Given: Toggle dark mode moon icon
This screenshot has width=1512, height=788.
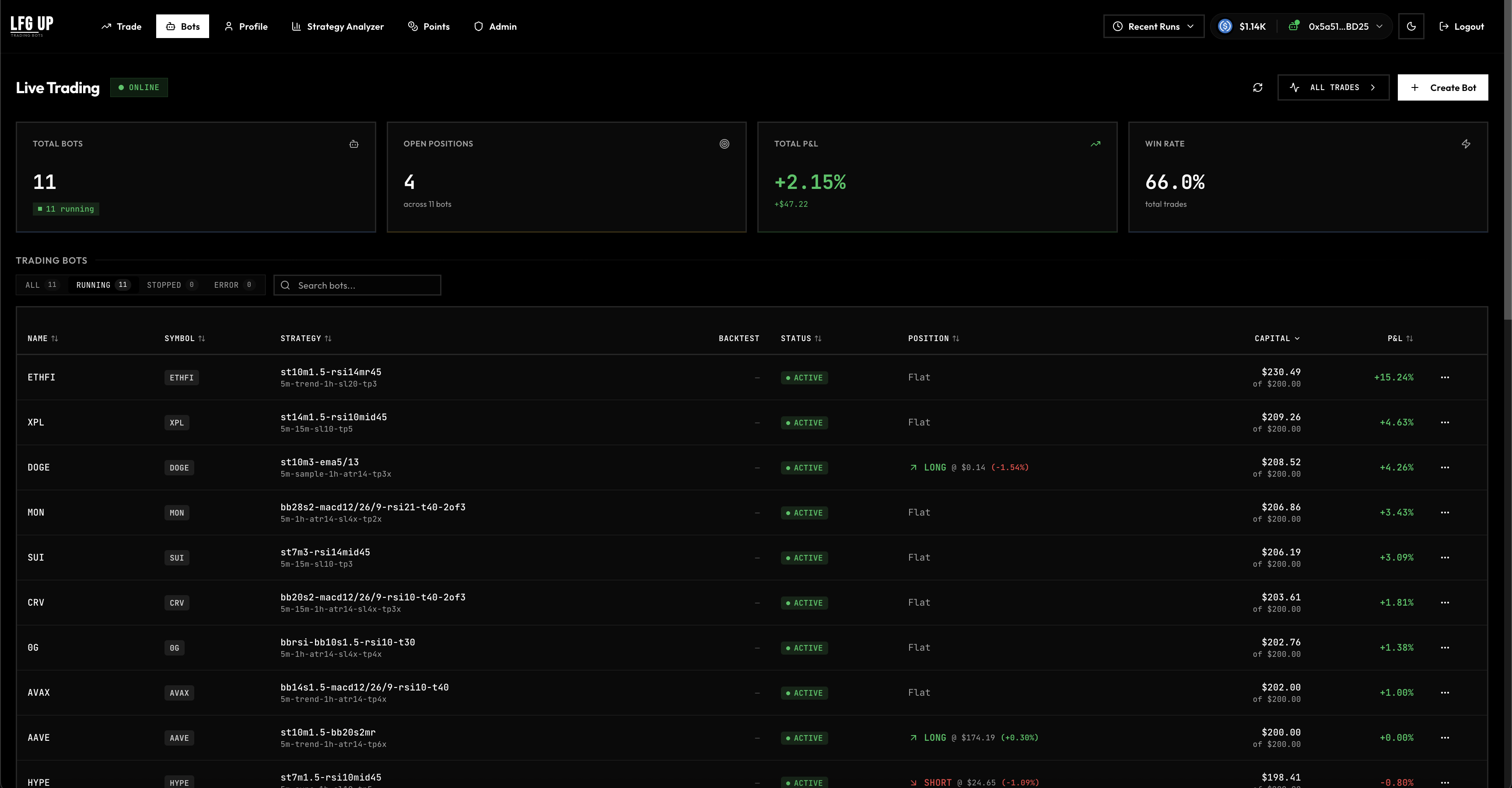Looking at the screenshot, I should coord(1411,26).
